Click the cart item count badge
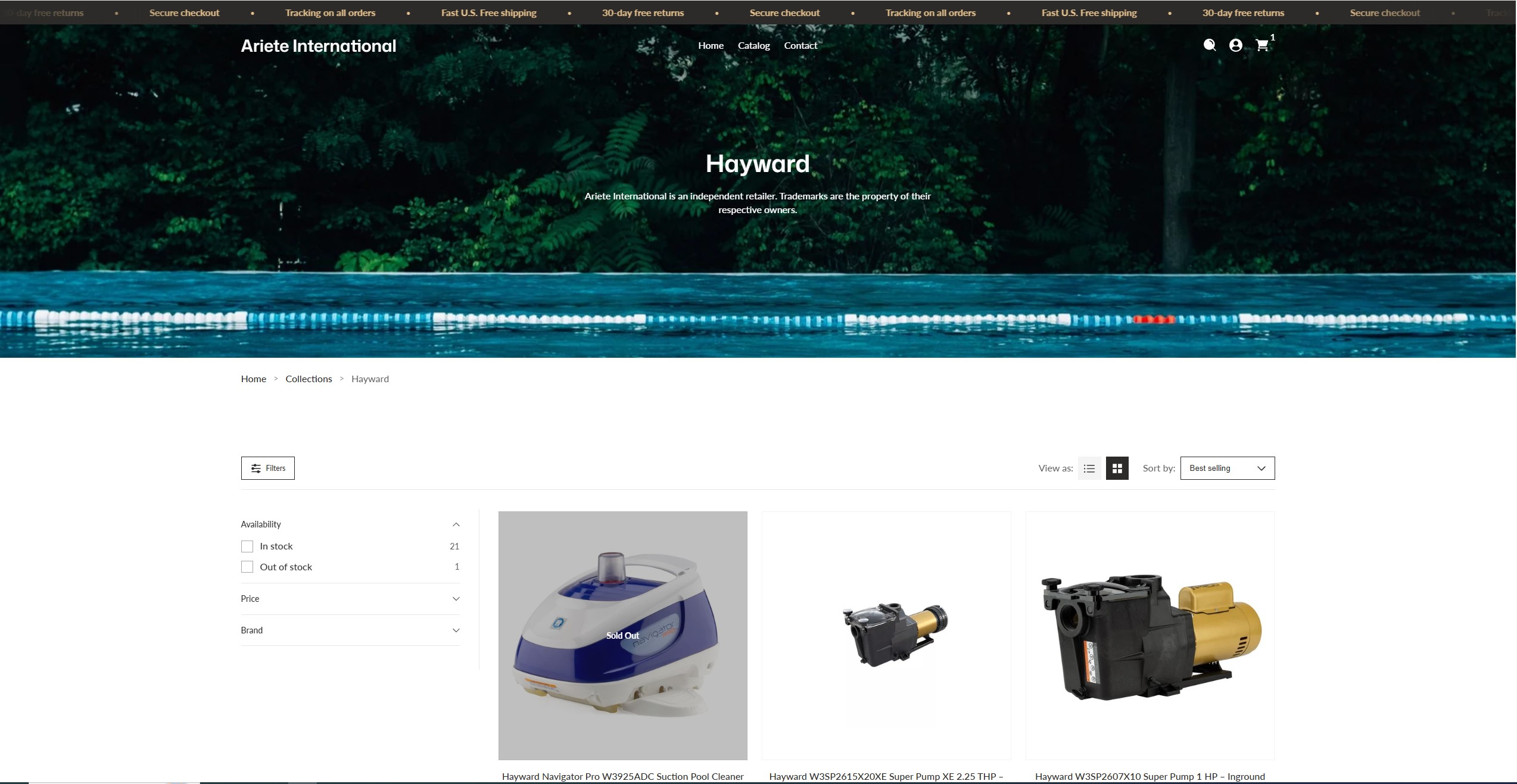The image size is (1517, 784). tap(1272, 38)
